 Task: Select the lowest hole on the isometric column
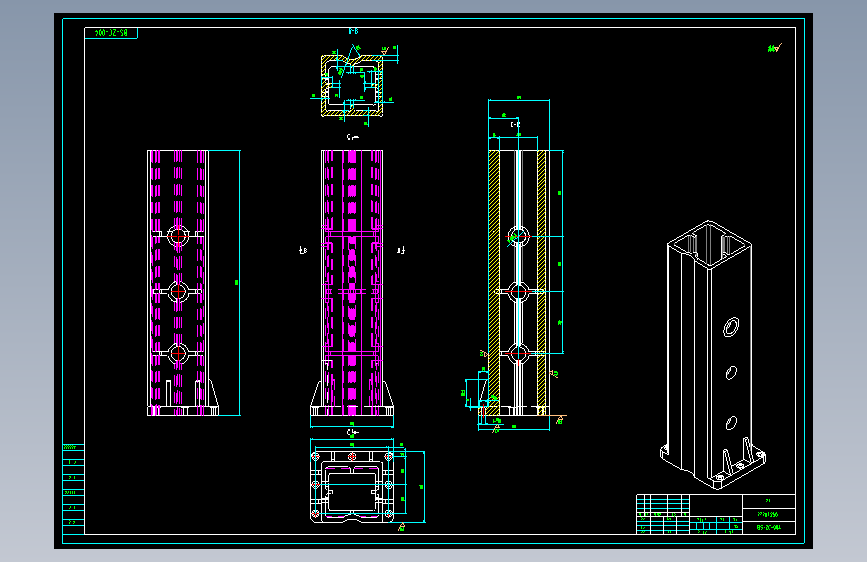731,423
